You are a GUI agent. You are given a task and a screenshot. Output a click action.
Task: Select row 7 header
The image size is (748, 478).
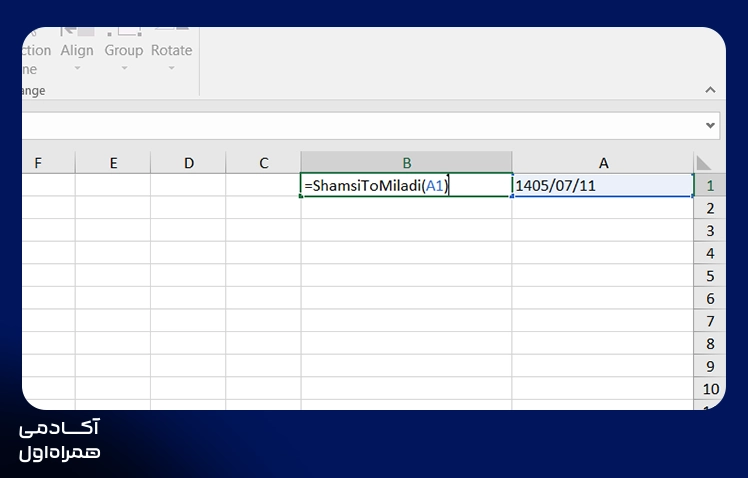[x=710, y=321]
